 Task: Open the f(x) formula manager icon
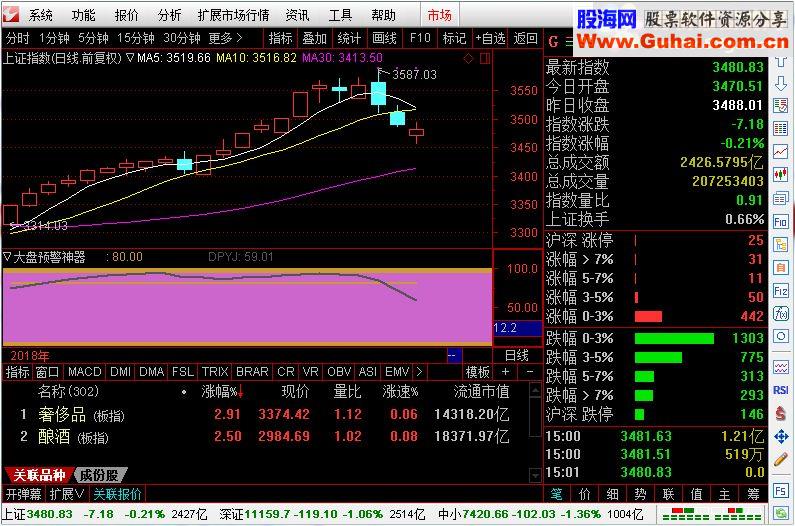pyautogui.click(x=781, y=313)
